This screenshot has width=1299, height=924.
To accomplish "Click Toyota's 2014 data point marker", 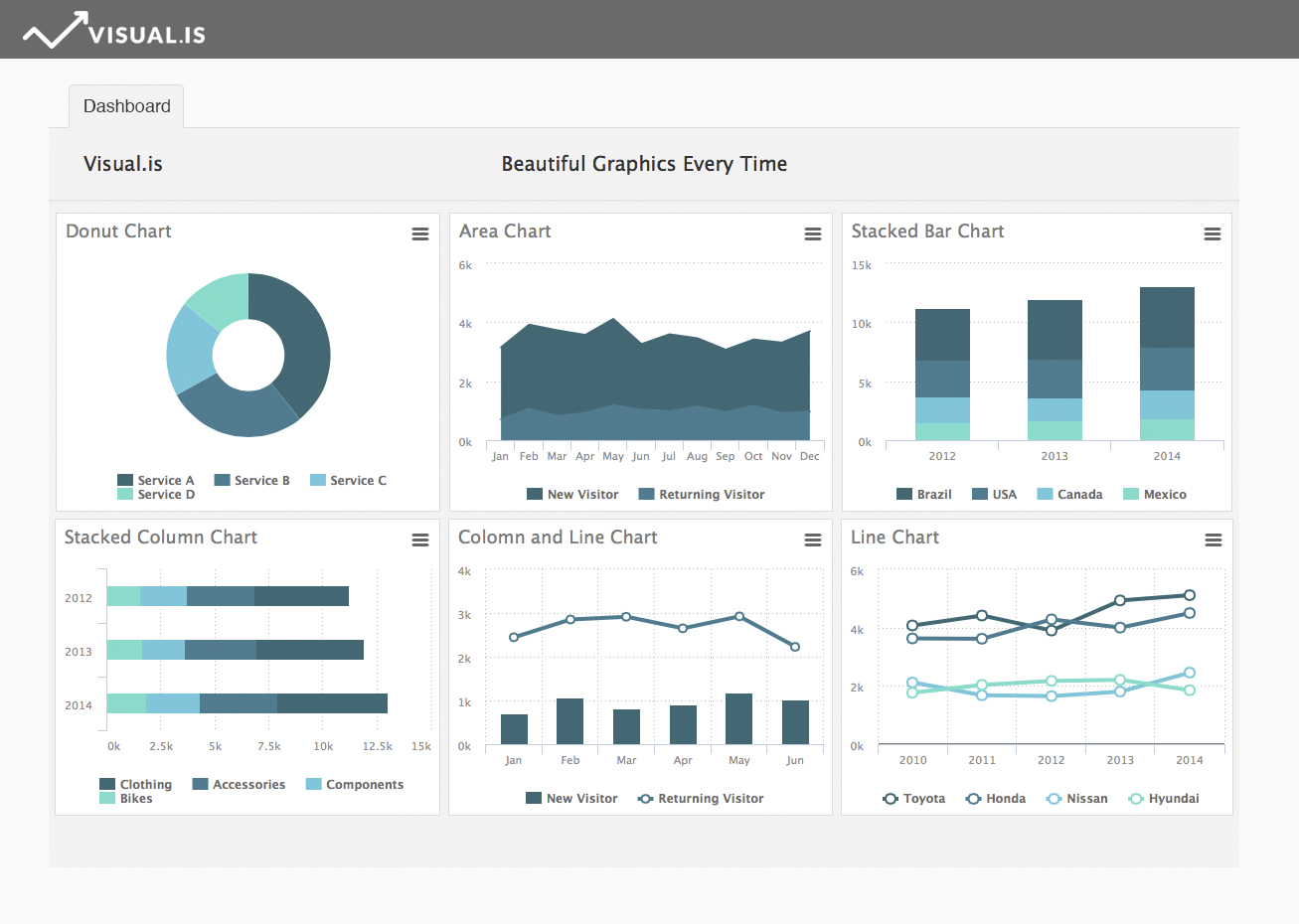I will [1190, 595].
